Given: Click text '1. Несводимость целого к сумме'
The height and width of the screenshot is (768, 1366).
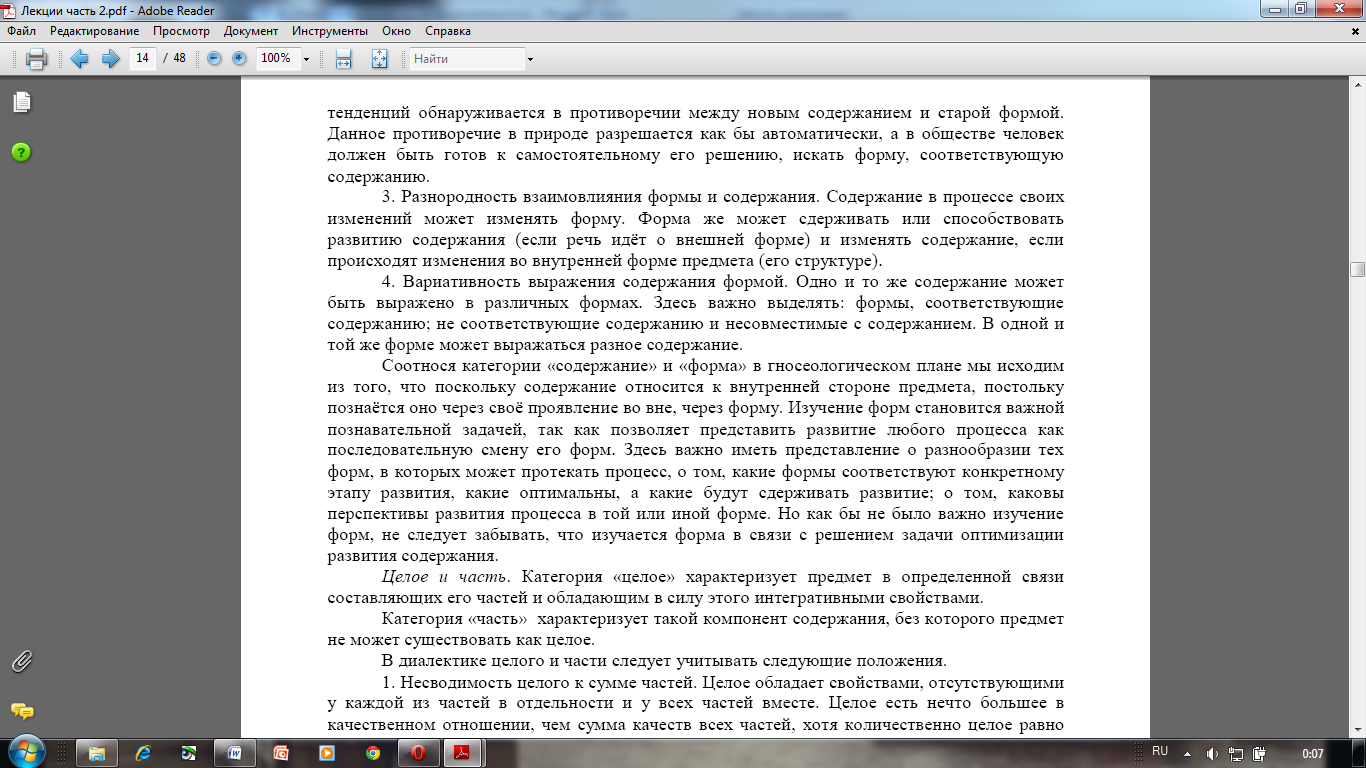Looking at the screenshot, I should tap(540, 684).
